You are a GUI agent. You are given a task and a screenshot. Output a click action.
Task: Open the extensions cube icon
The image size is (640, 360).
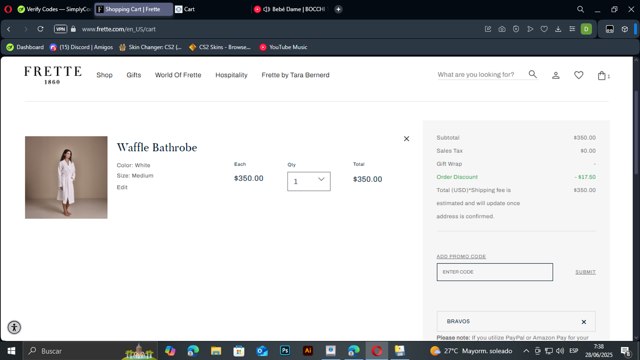[x=624, y=29]
